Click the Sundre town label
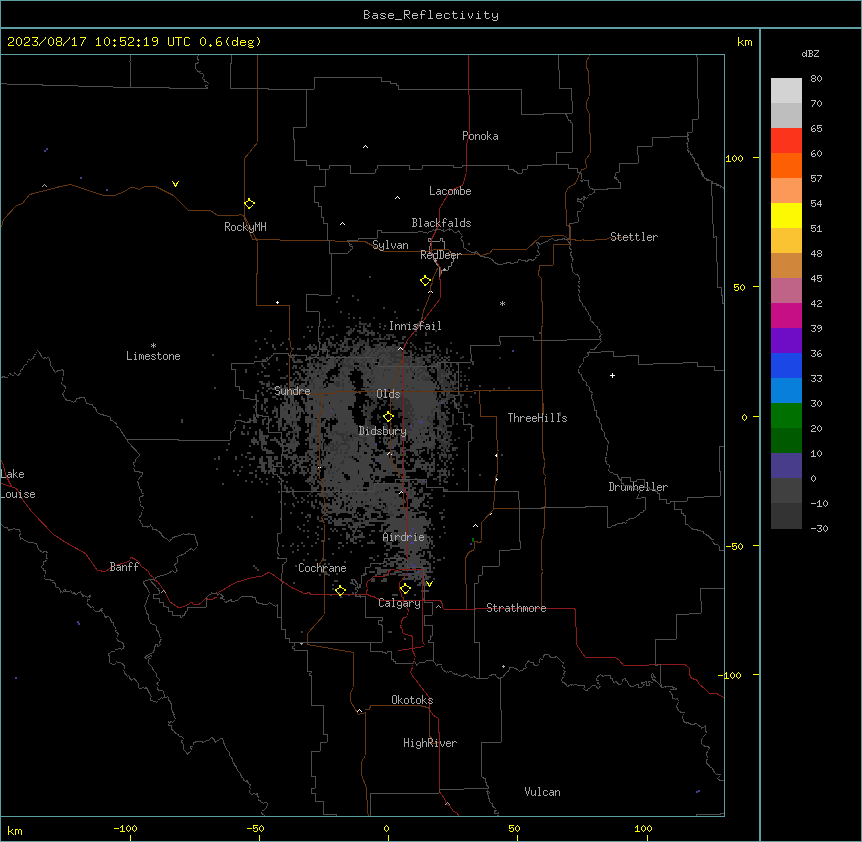The height and width of the screenshot is (842, 862). [292, 391]
